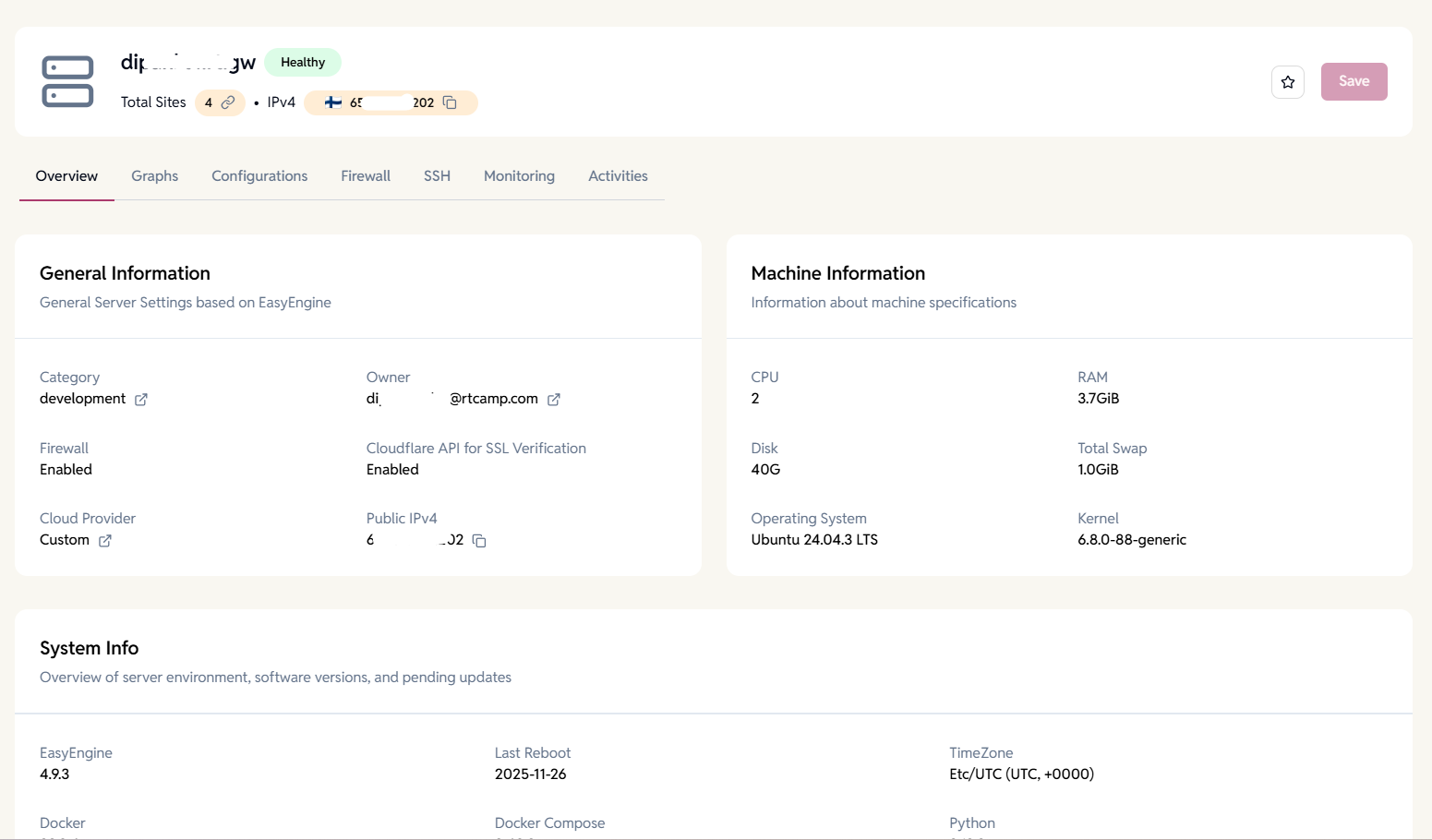The image size is (1432, 840).
Task: Open the Configurations tab
Action: (x=259, y=176)
